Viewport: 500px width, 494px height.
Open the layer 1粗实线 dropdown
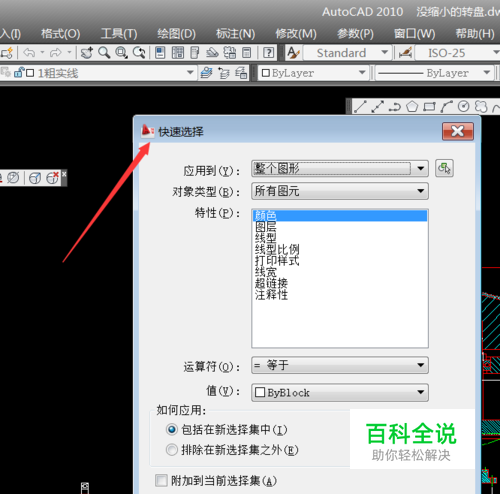tap(190, 73)
